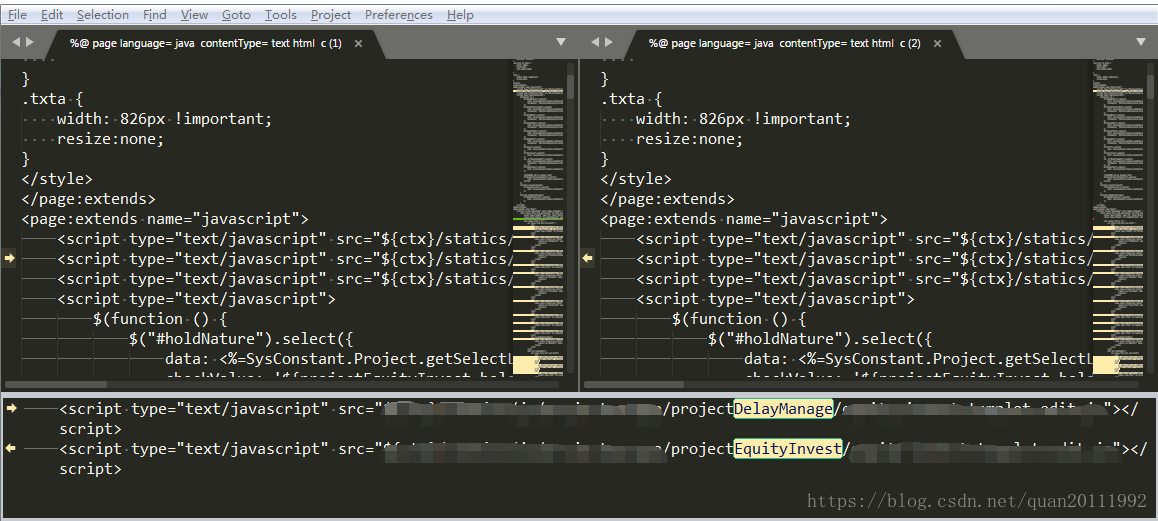Click 'resize:none;' line in left pane

pos(110,138)
